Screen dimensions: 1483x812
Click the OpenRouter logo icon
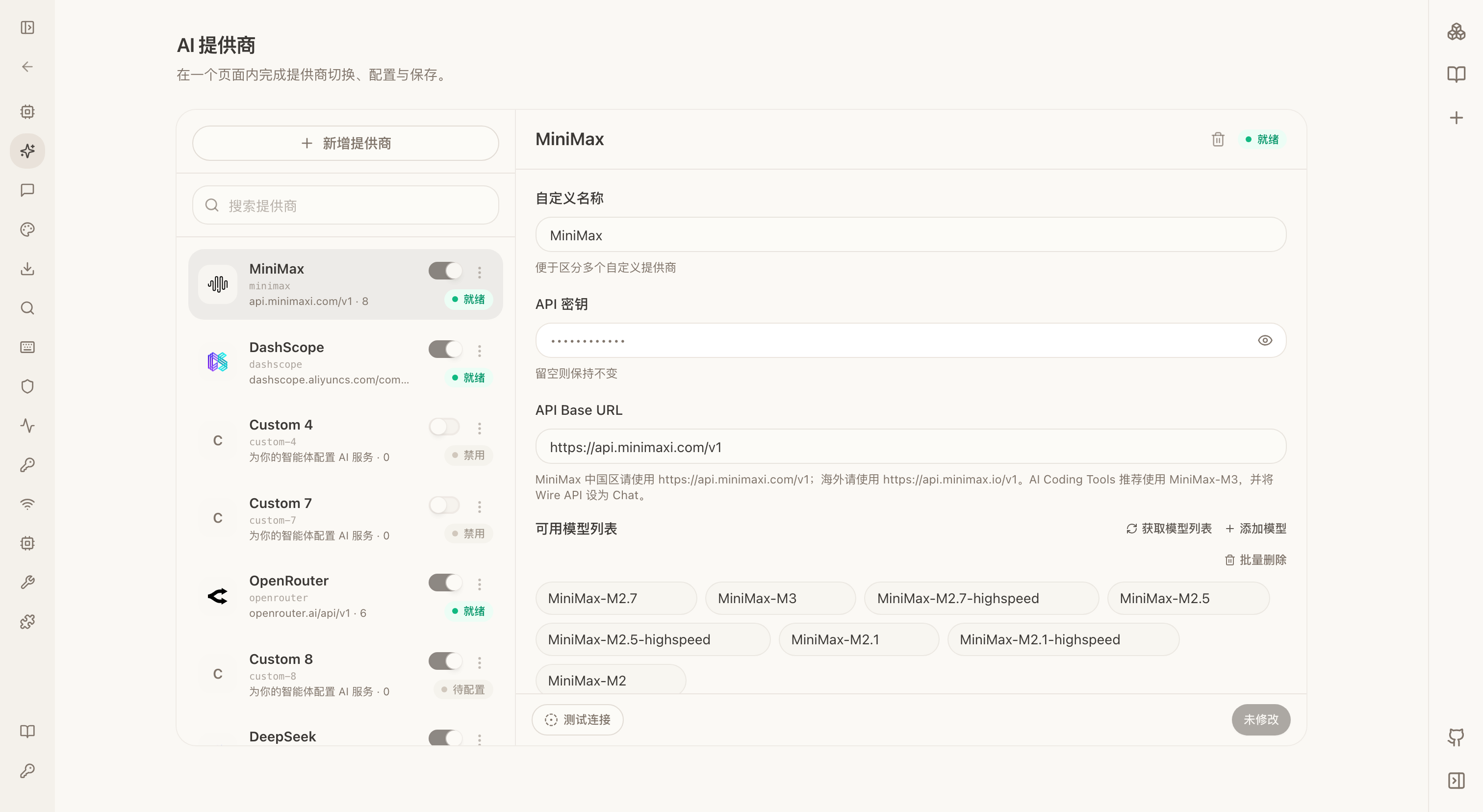(x=218, y=596)
